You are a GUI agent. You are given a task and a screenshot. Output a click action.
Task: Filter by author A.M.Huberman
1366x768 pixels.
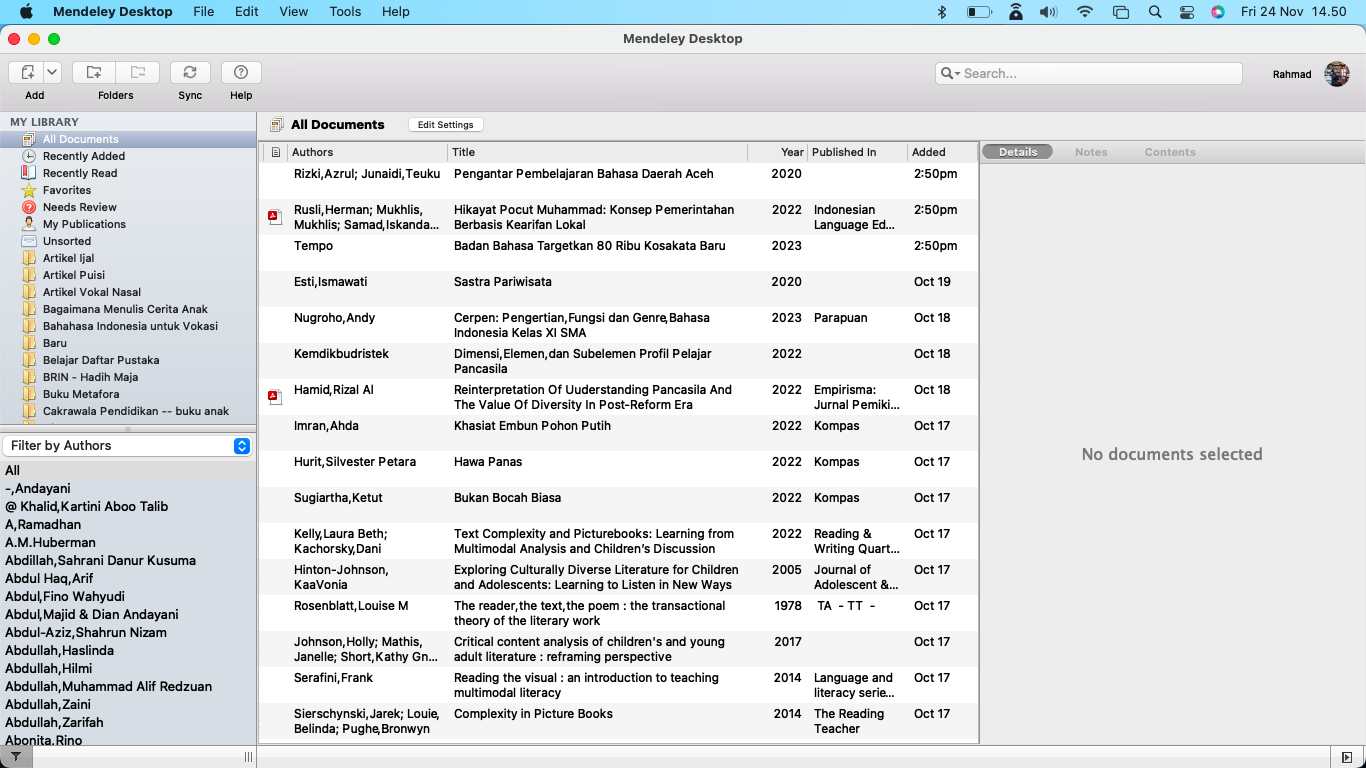click(x=128, y=542)
